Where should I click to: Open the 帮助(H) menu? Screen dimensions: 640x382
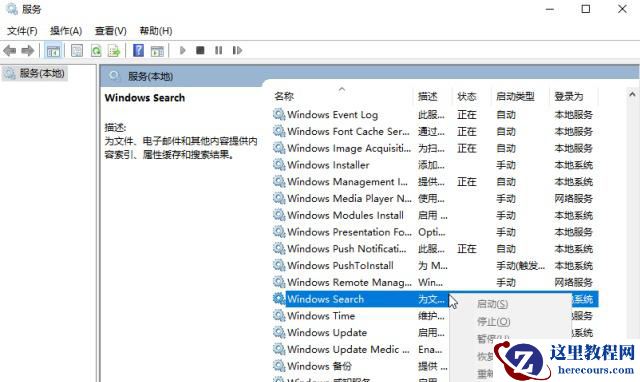point(156,31)
